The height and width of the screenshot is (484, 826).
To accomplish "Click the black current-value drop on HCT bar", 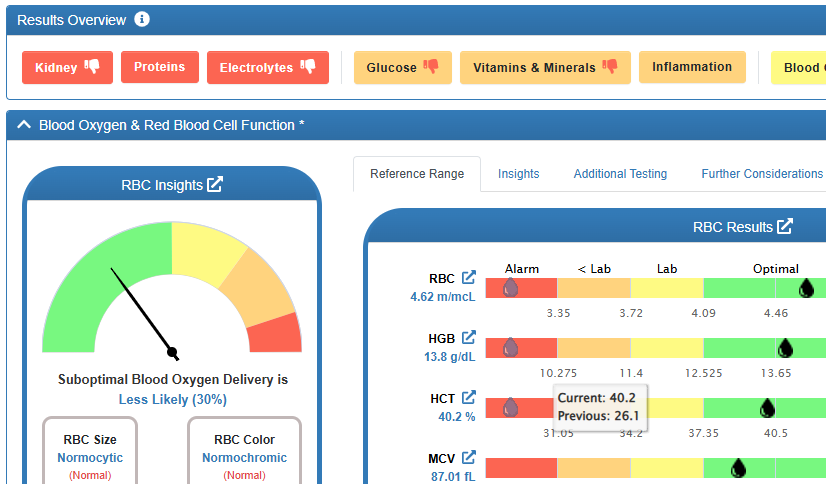I will (x=768, y=408).
